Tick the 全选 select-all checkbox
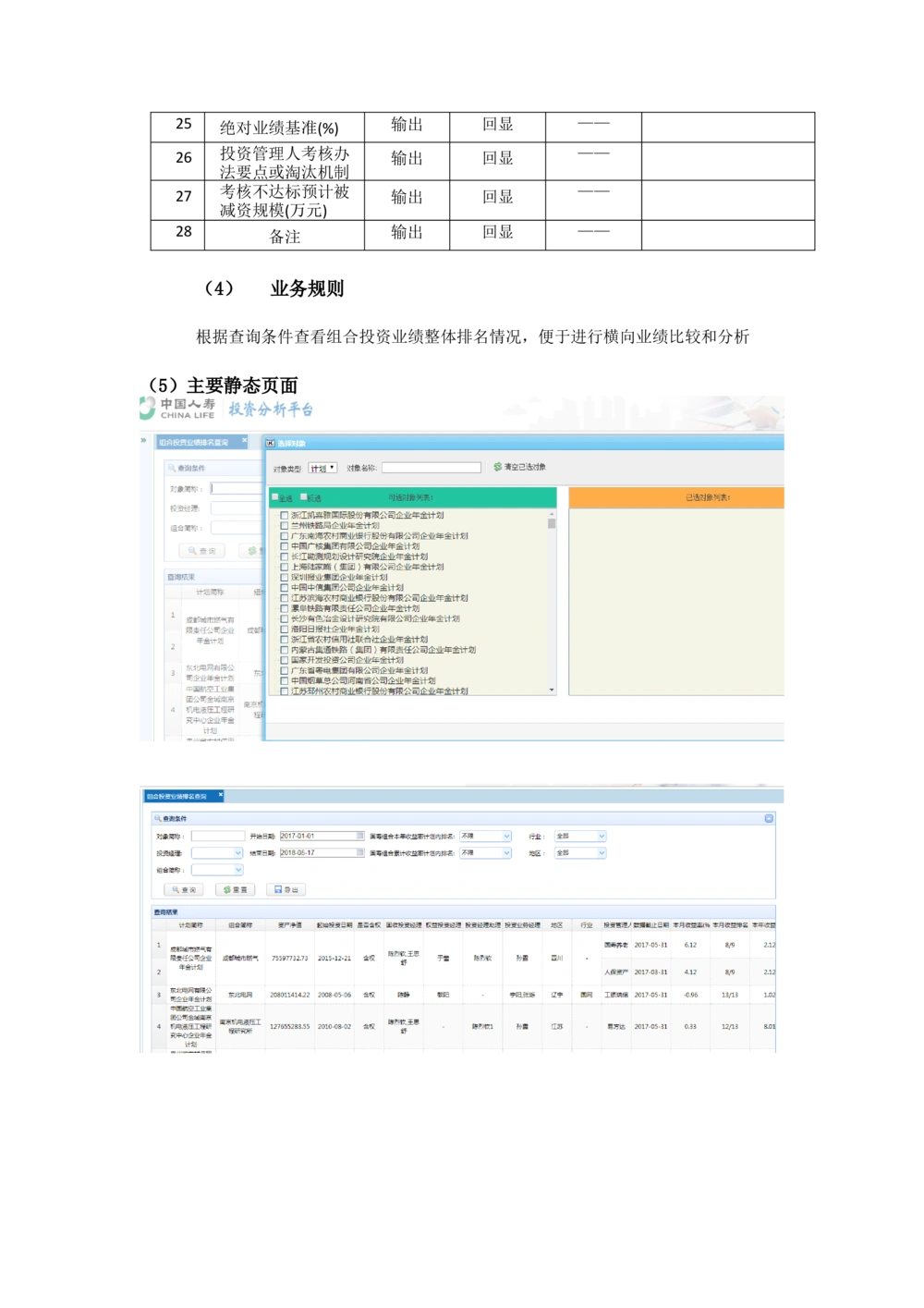The width and height of the screenshot is (924, 1308). coord(274,497)
